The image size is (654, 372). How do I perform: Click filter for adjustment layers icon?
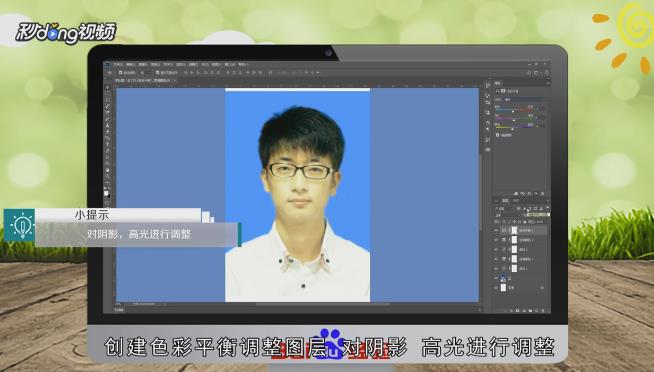525,209
